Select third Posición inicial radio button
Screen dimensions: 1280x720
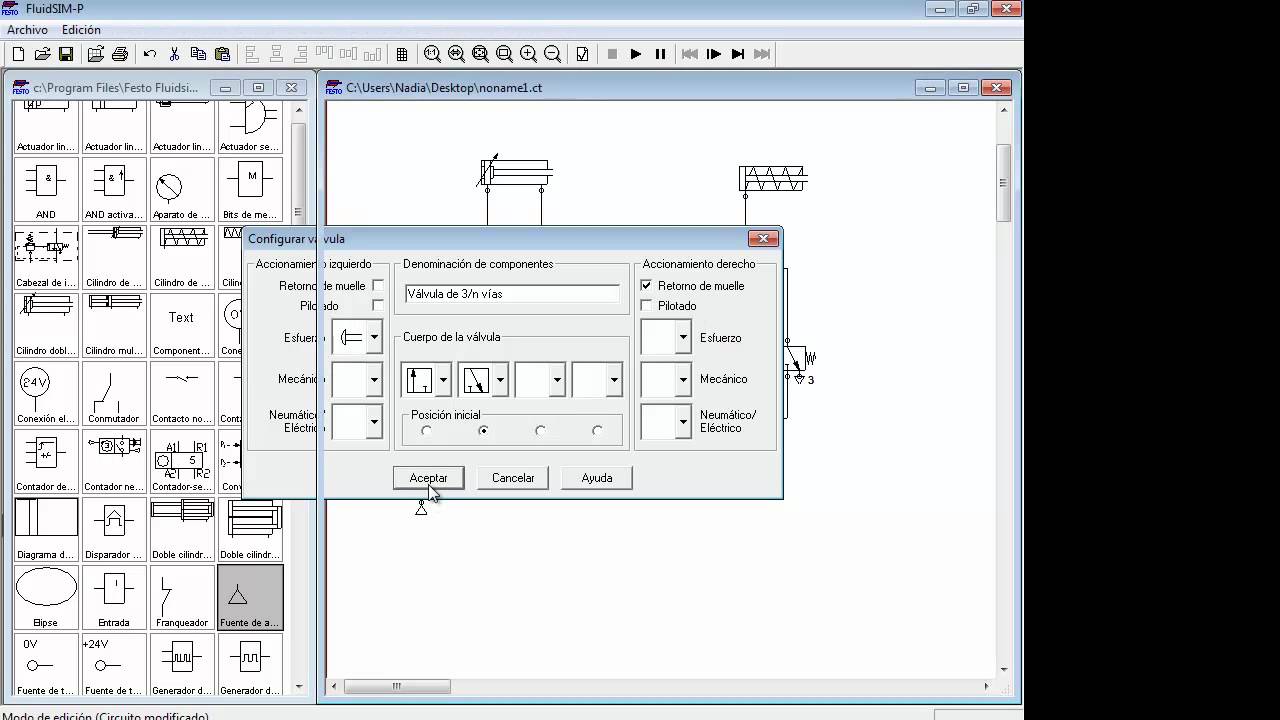click(541, 431)
